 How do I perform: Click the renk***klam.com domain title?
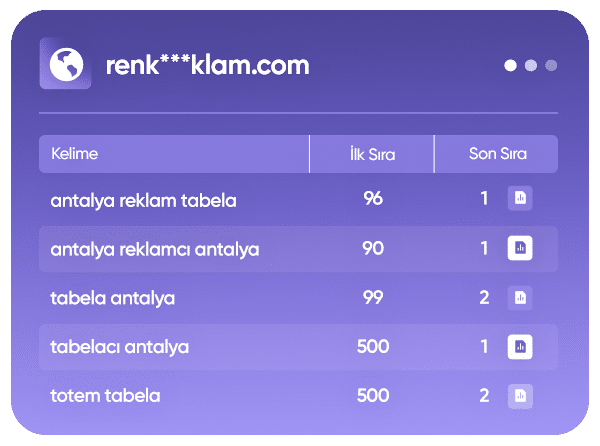pyautogui.click(x=207, y=65)
